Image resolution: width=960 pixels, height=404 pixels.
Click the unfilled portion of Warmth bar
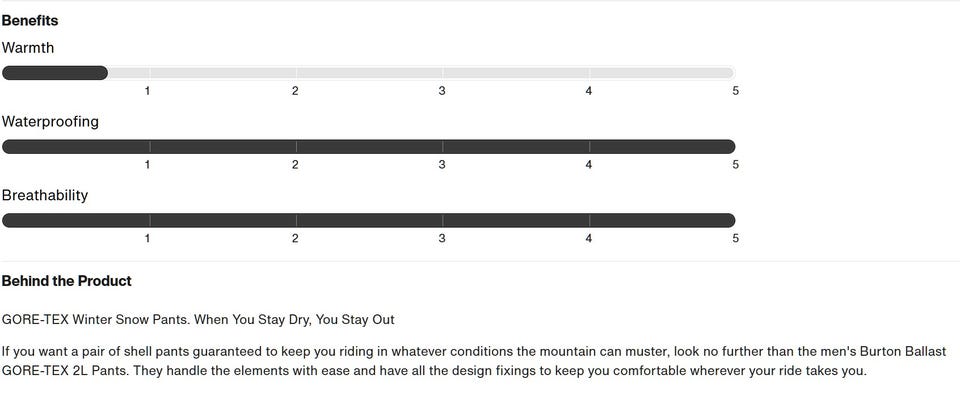tap(420, 73)
